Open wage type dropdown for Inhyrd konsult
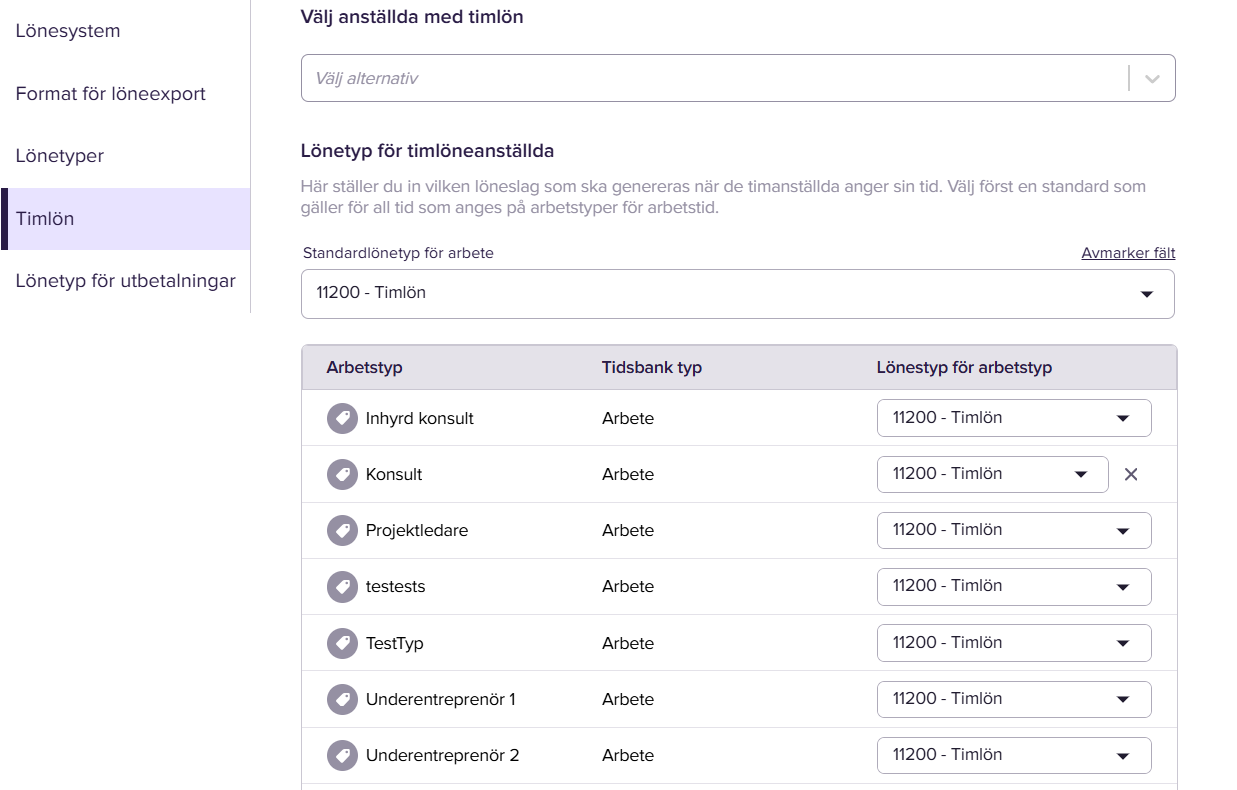Viewport: 1237px width, 790px height. 1014,418
